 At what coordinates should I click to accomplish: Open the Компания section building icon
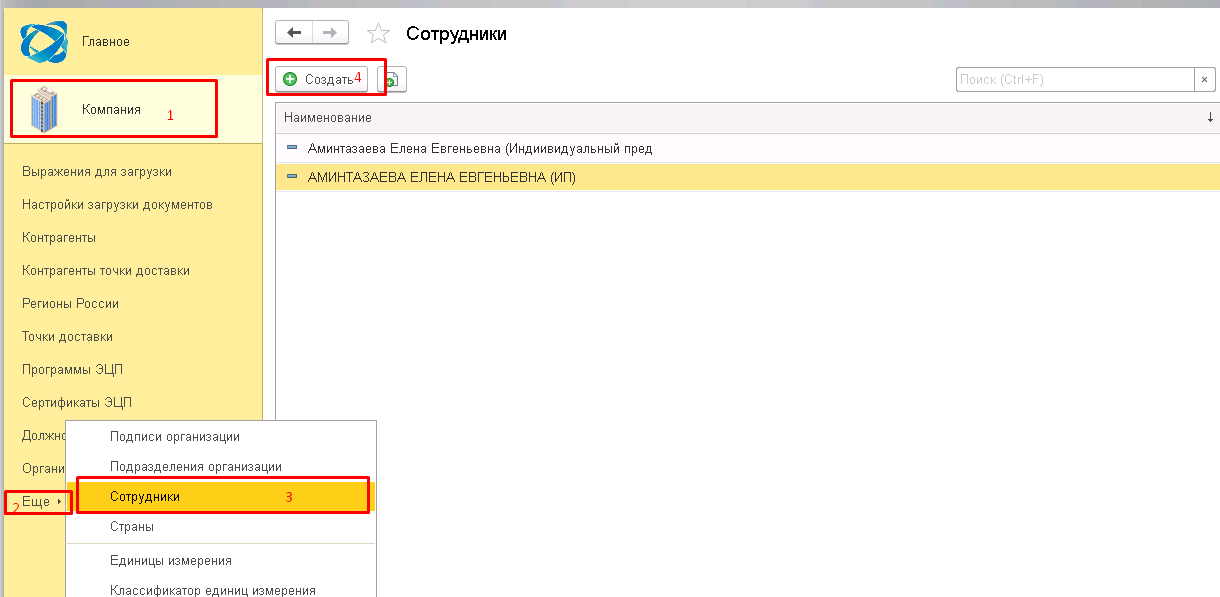[x=45, y=109]
